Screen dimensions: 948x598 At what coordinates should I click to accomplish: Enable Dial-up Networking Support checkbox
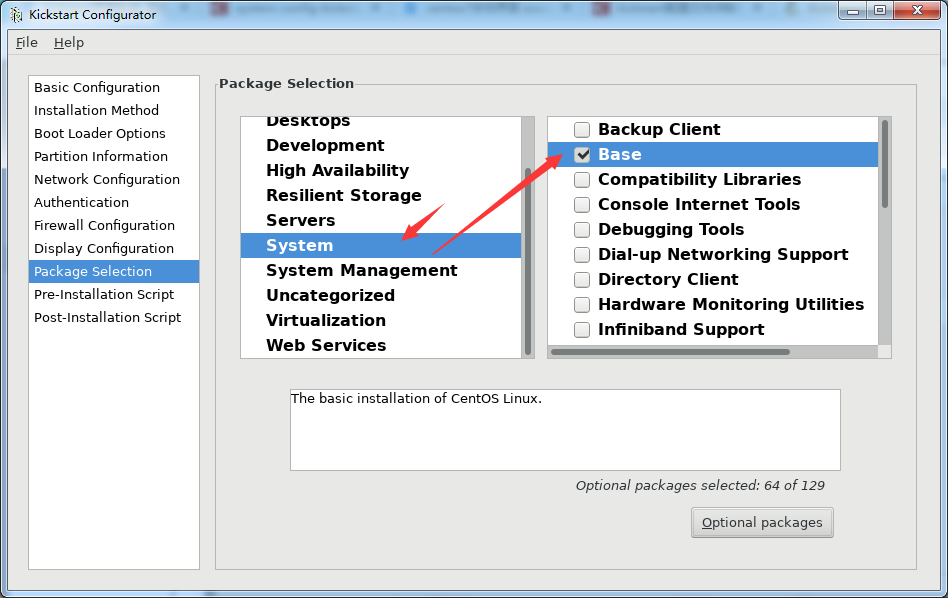coord(582,255)
